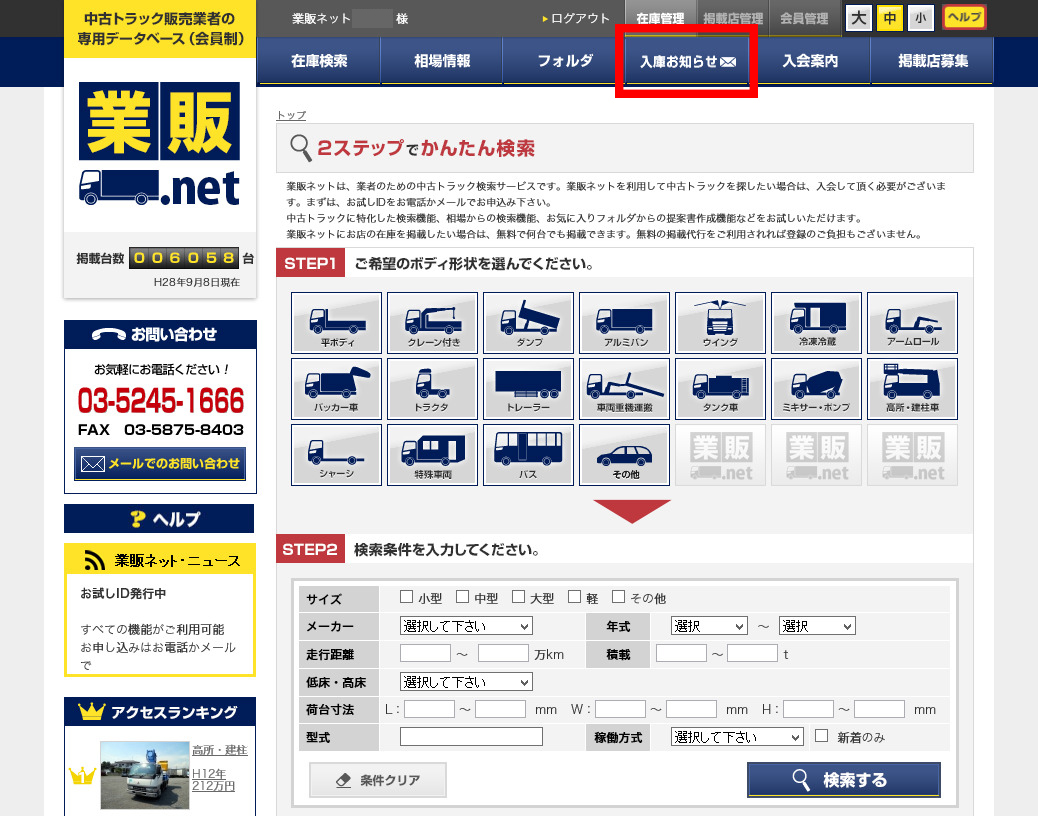Select the 特殊車両 special vehicle icon

pyautogui.click(x=432, y=455)
